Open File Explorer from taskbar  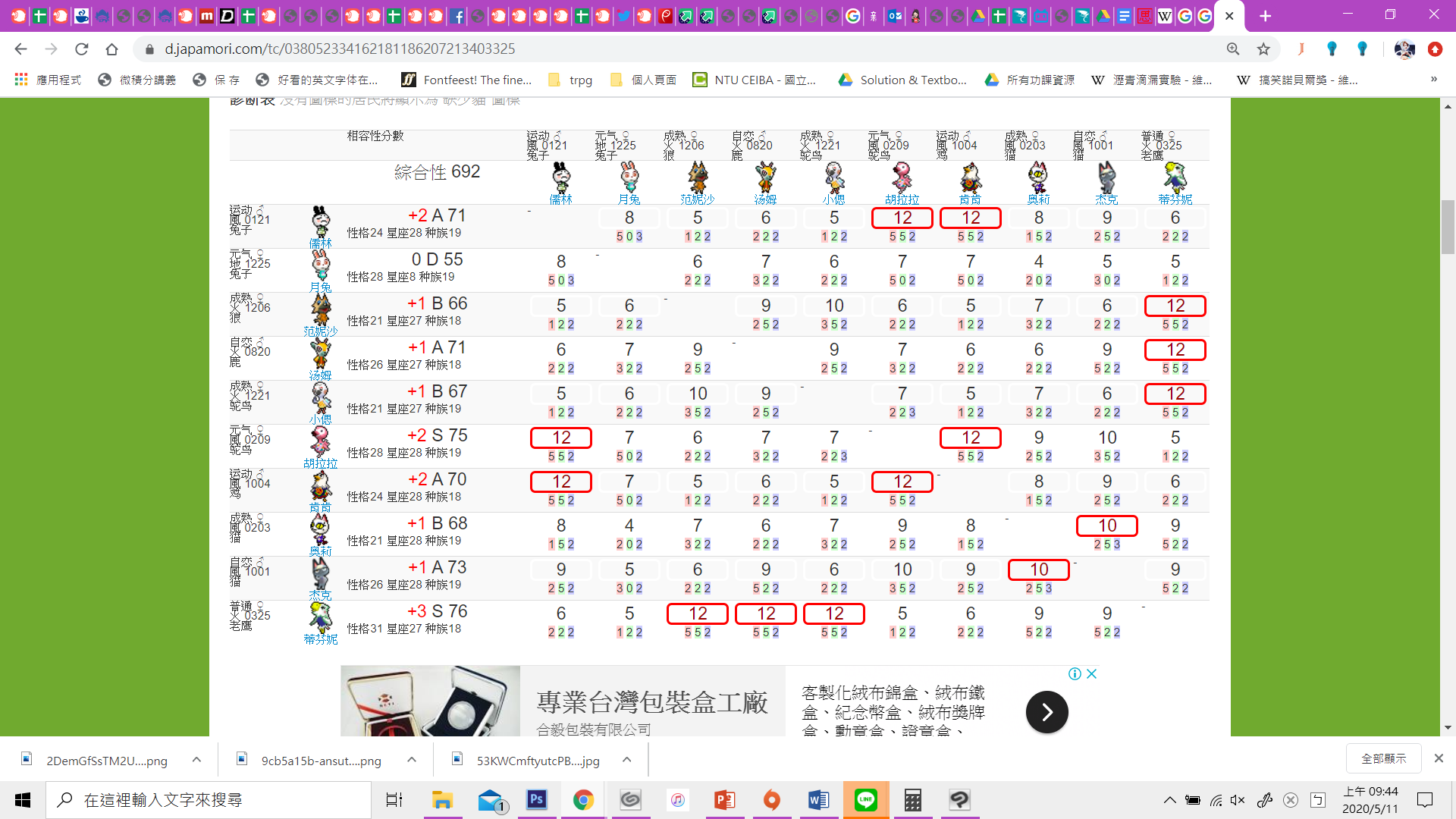pos(442,800)
